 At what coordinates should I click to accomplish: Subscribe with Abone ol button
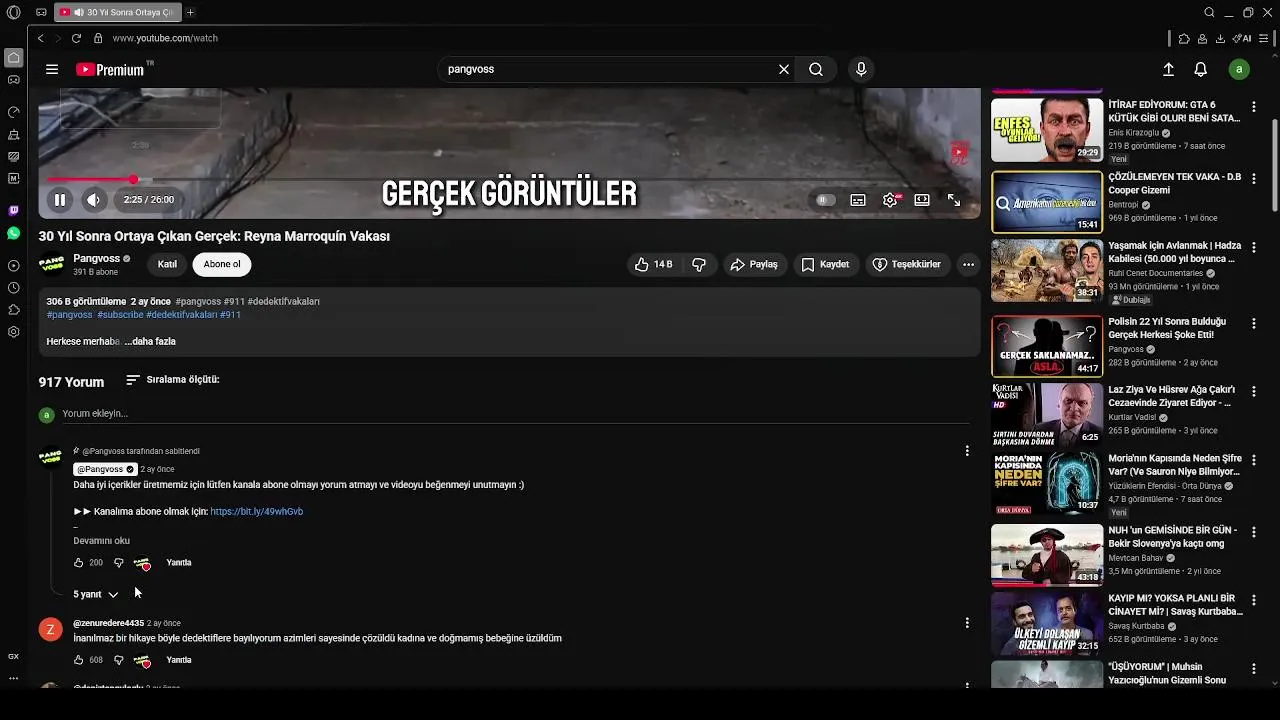(x=222, y=264)
